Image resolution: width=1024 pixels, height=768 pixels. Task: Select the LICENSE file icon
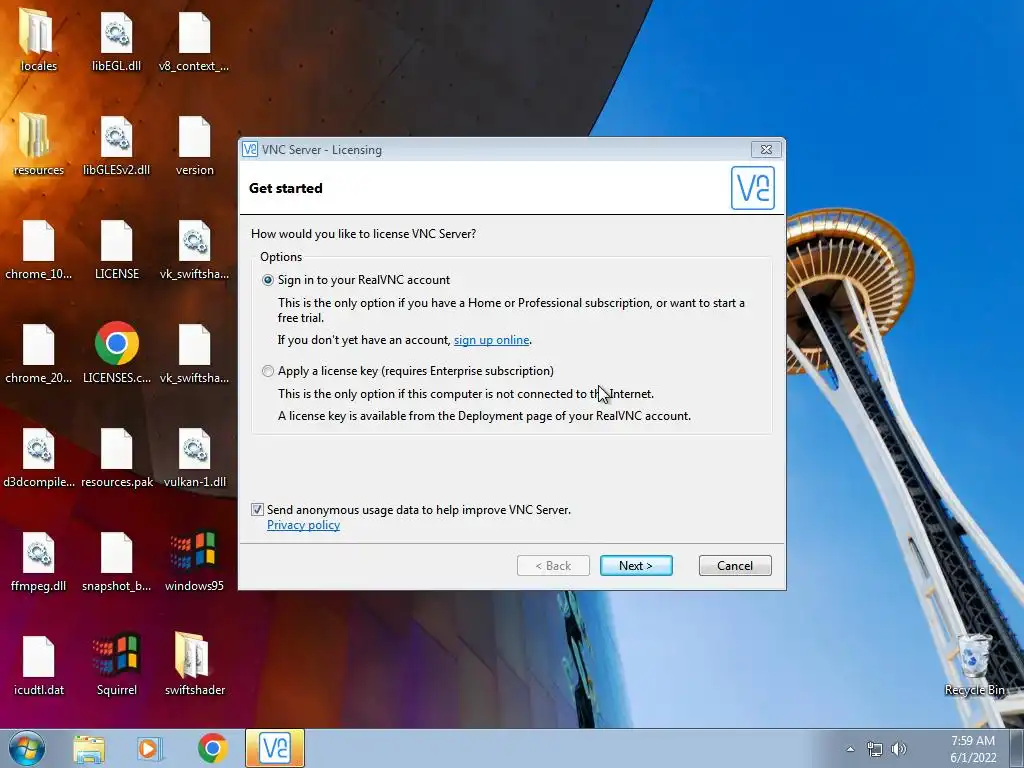click(x=116, y=240)
